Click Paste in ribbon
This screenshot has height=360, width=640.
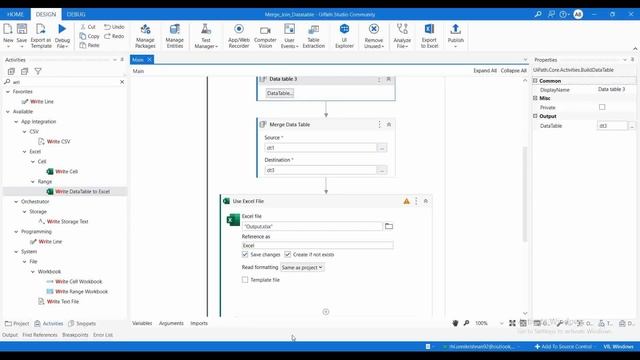(x=89, y=45)
